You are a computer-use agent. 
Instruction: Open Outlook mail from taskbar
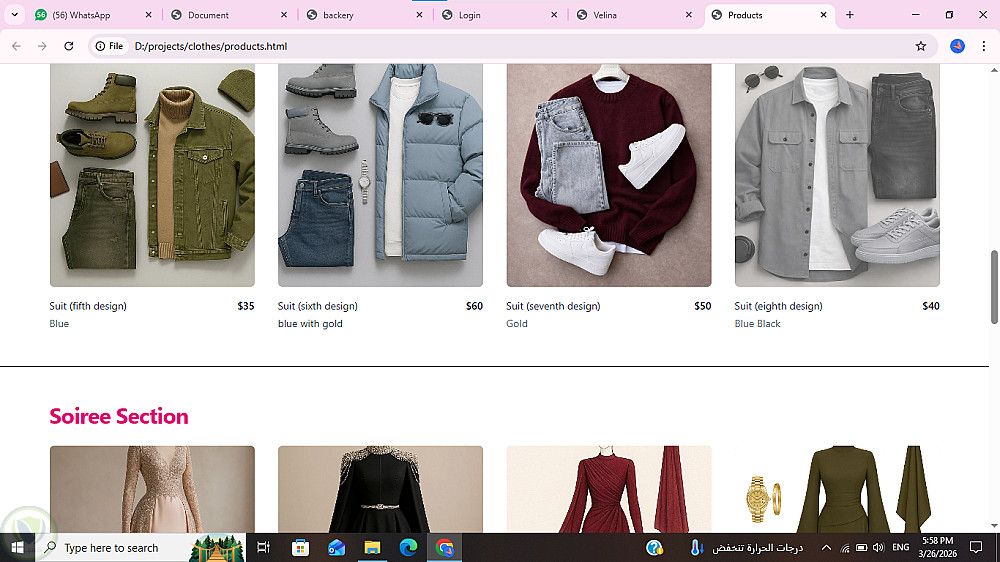336,547
